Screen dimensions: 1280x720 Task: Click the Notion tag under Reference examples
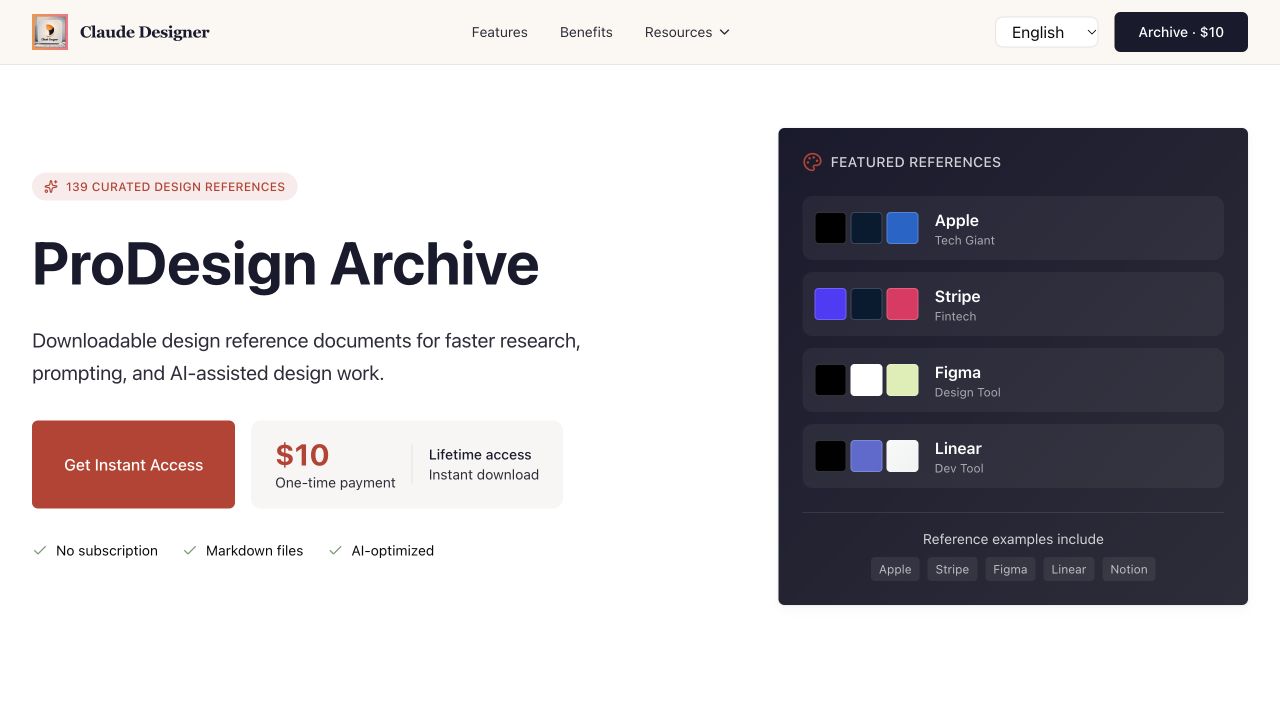(1129, 569)
